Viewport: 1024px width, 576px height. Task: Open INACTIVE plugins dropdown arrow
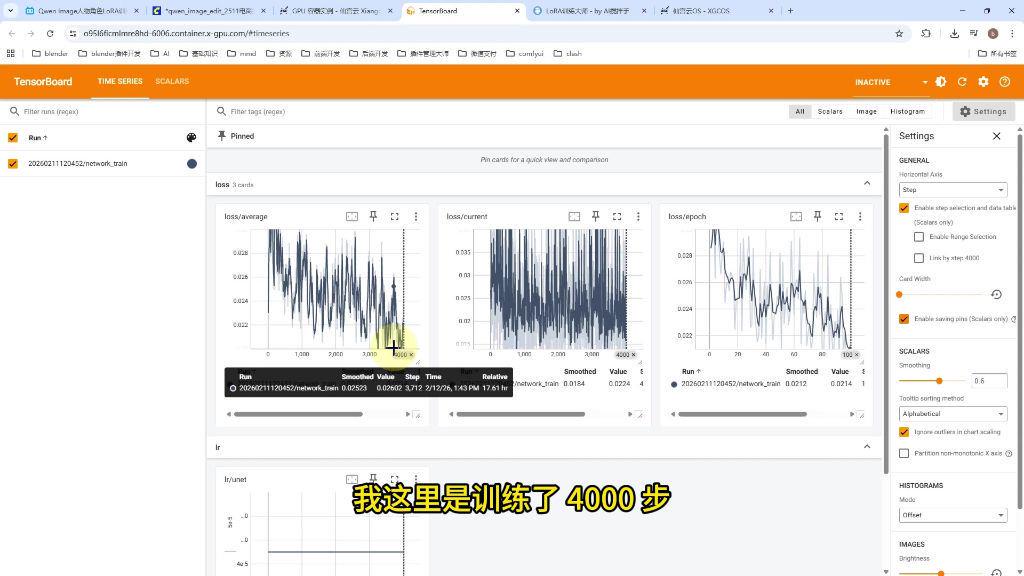click(x=925, y=82)
